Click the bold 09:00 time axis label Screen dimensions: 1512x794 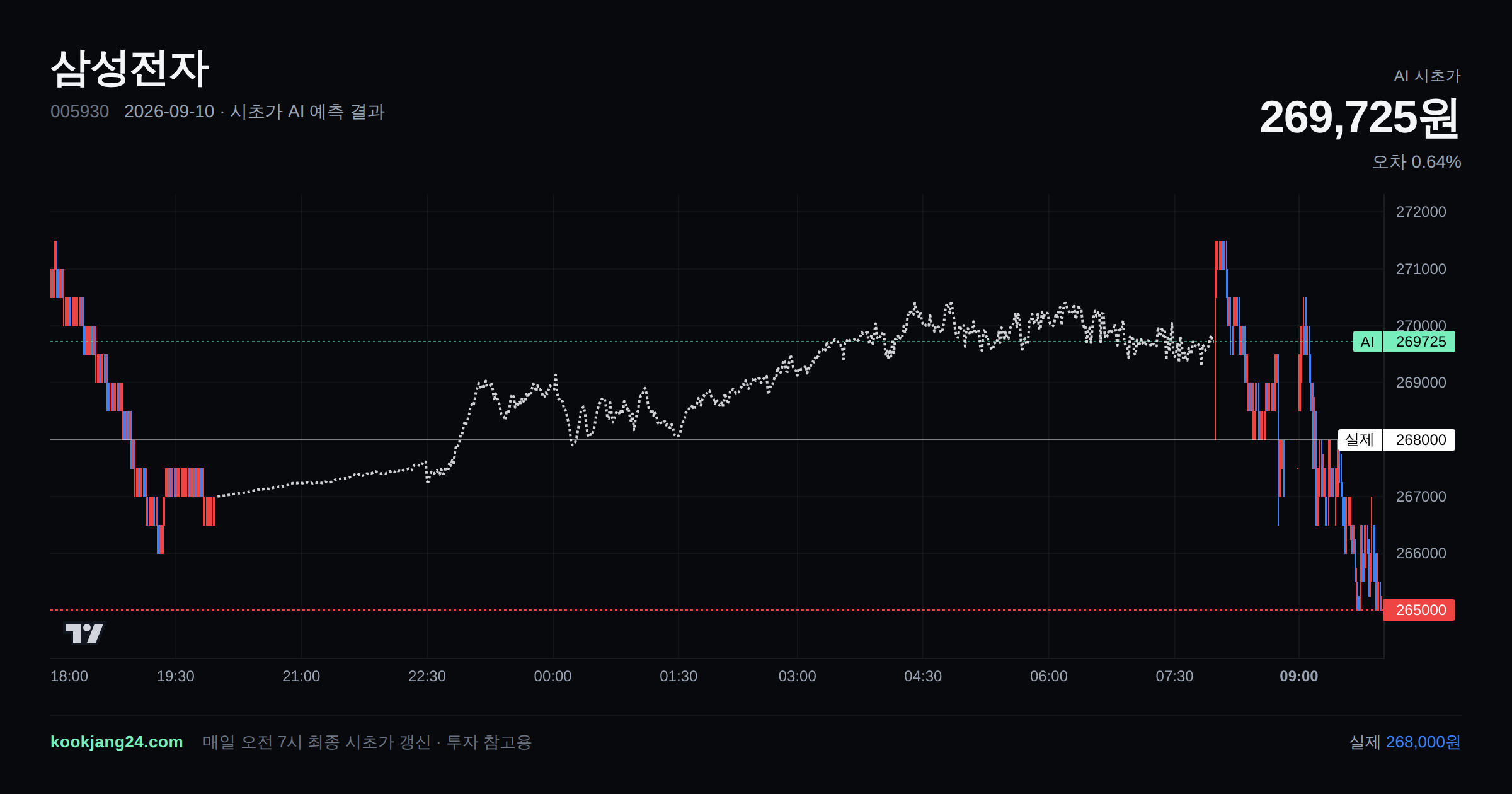point(1299,676)
